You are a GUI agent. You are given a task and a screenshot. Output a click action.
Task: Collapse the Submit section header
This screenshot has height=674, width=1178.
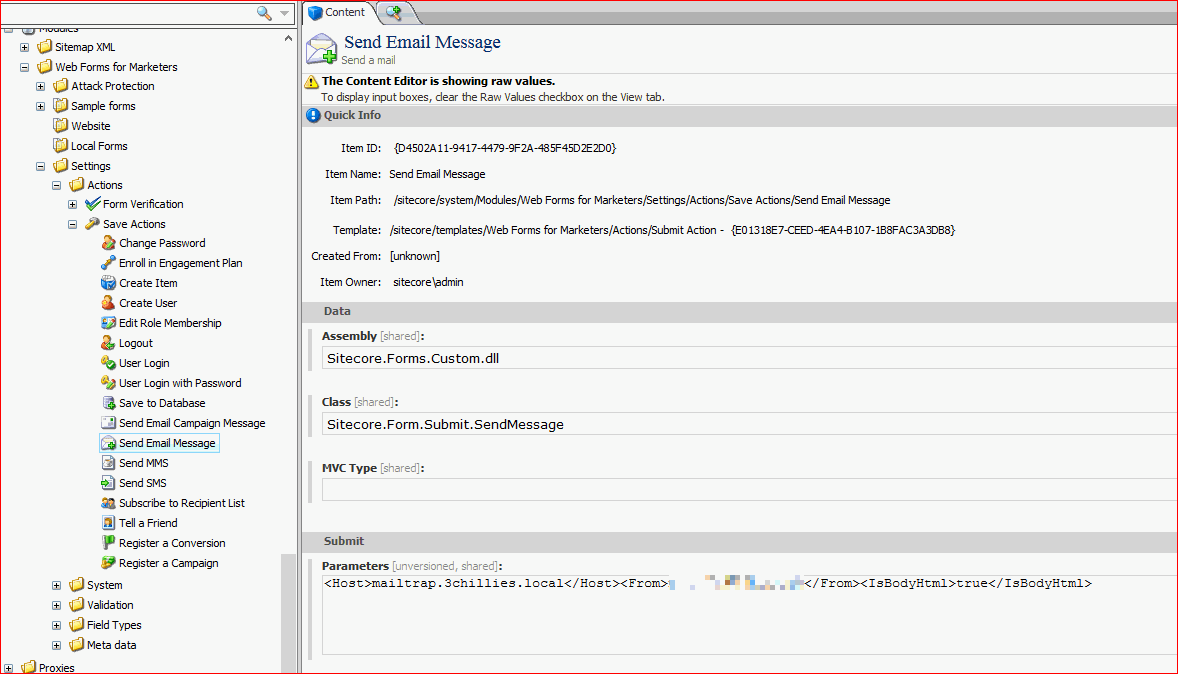click(740, 541)
